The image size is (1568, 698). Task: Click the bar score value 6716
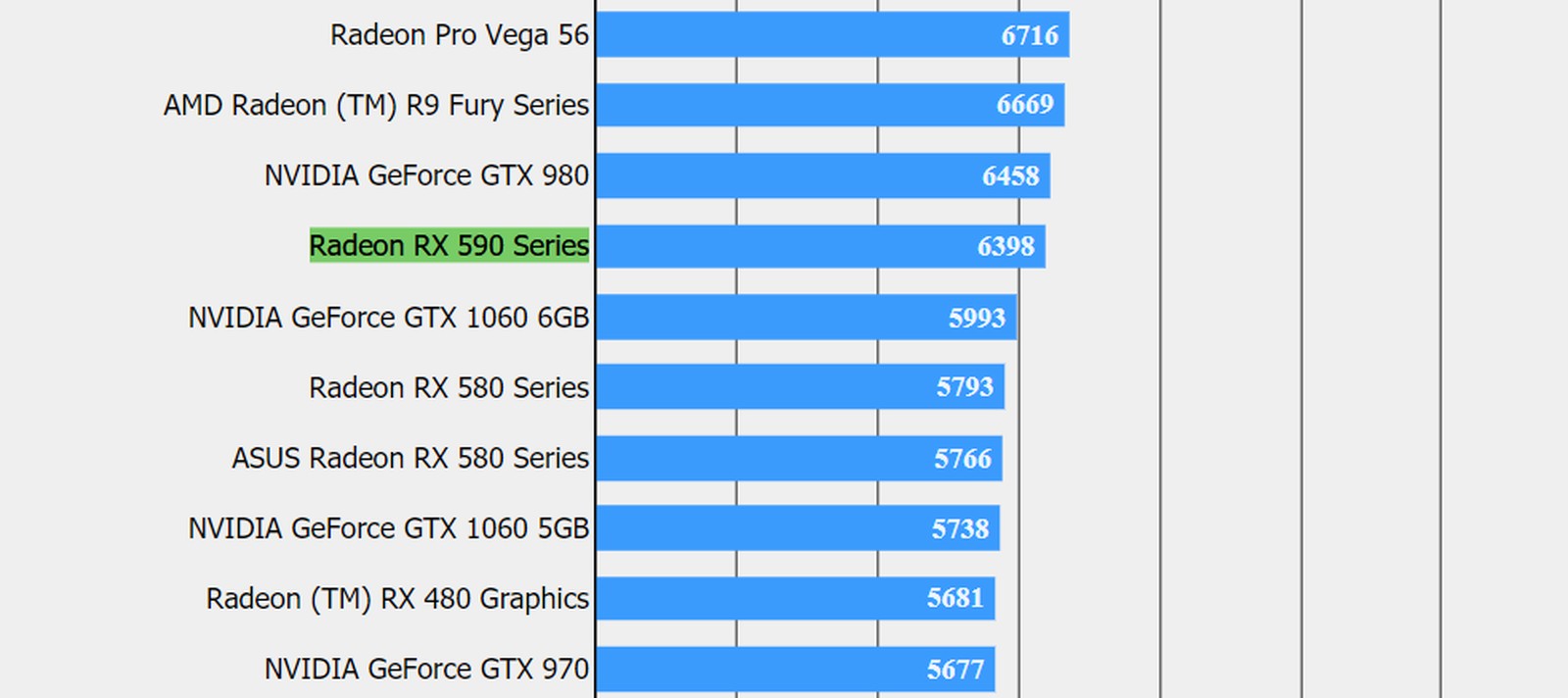[x=1029, y=35]
